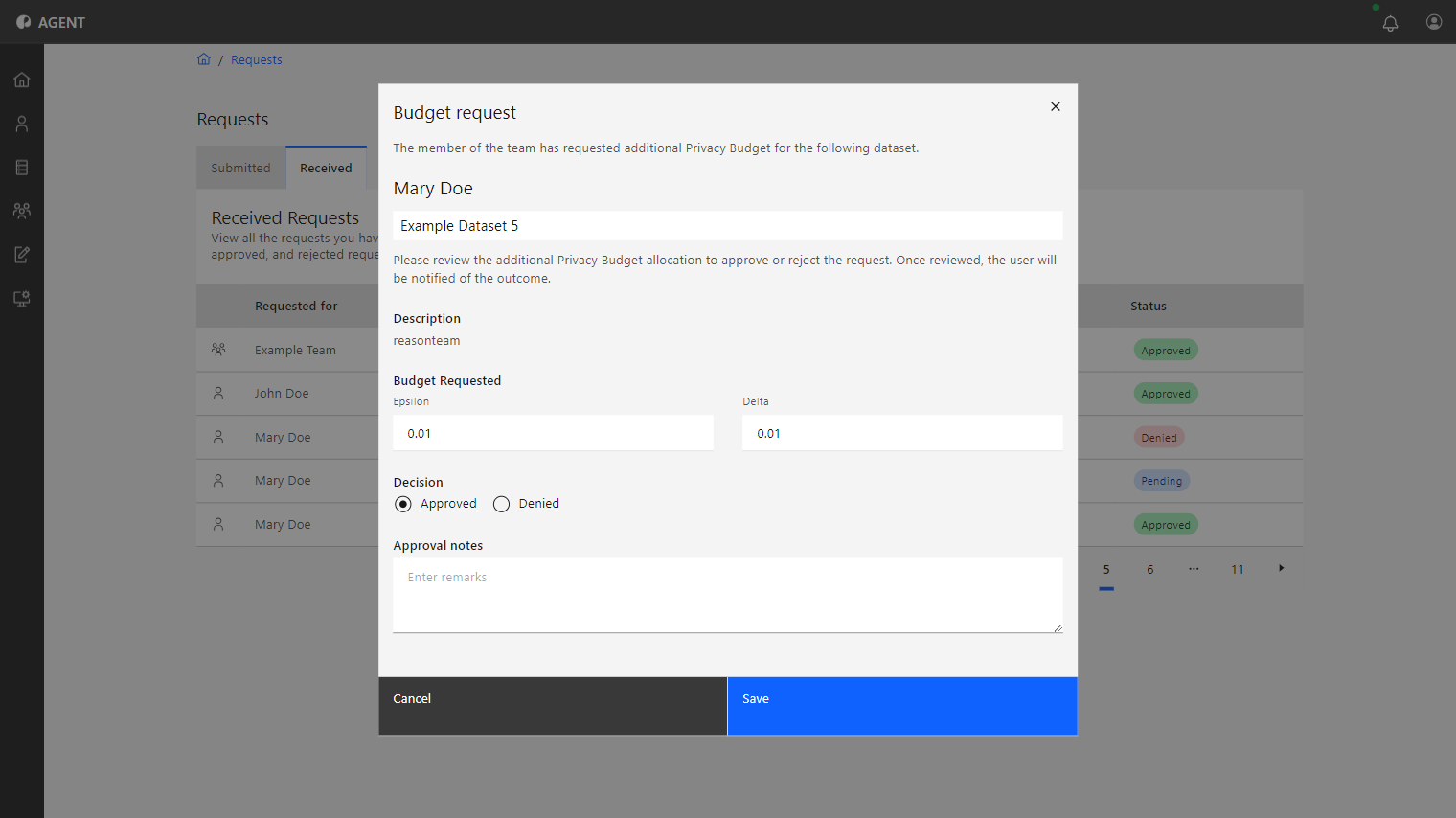The image size is (1456, 818).
Task: Switch to the Received tab
Action: pyautogui.click(x=326, y=168)
